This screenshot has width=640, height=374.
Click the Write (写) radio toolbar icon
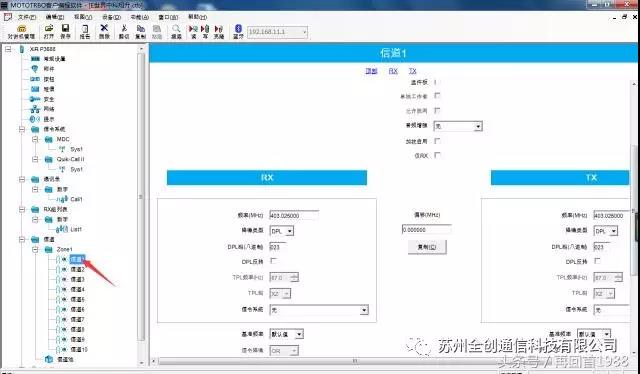click(205, 29)
